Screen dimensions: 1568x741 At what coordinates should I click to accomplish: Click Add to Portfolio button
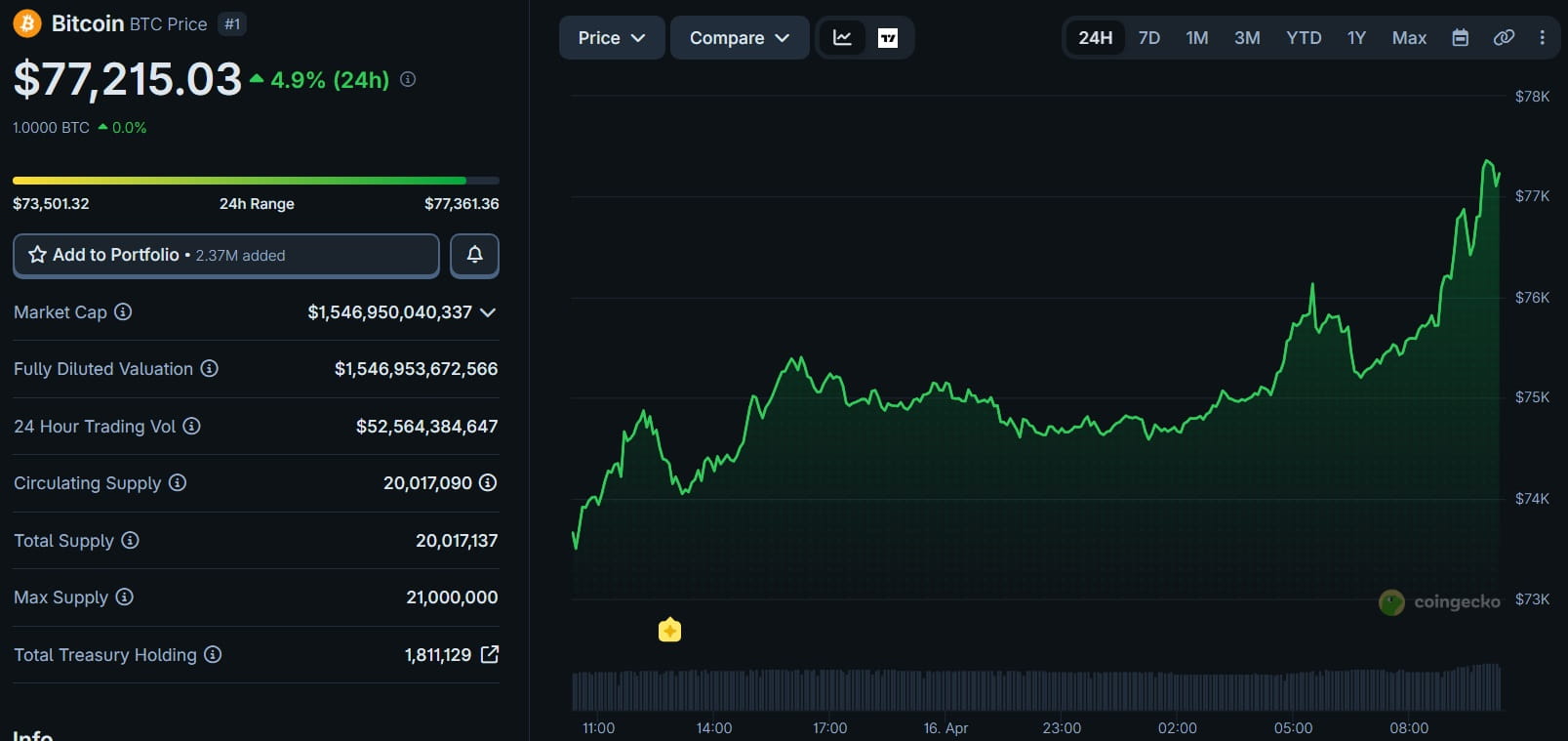click(x=226, y=255)
